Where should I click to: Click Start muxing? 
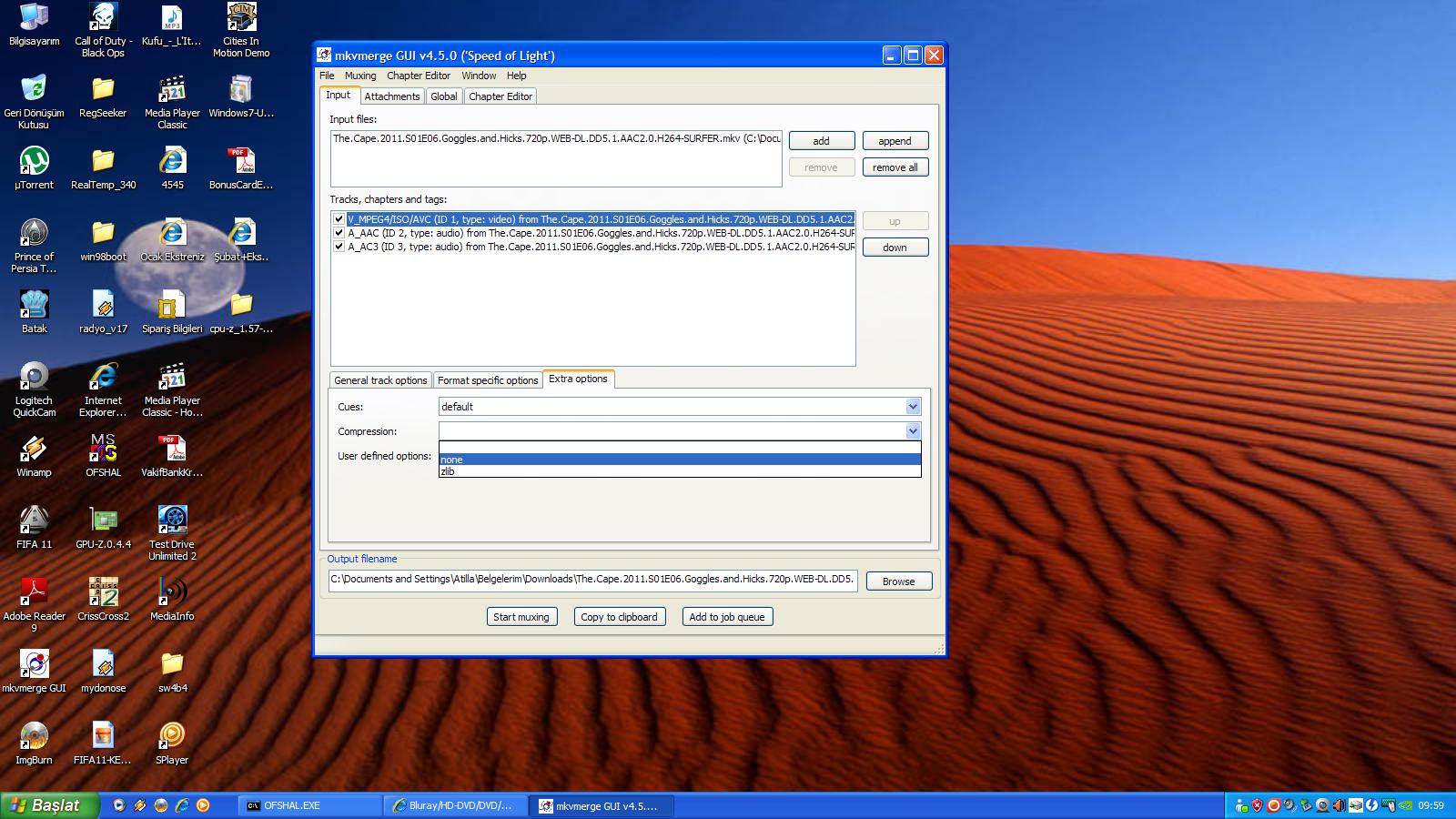(x=521, y=617)
